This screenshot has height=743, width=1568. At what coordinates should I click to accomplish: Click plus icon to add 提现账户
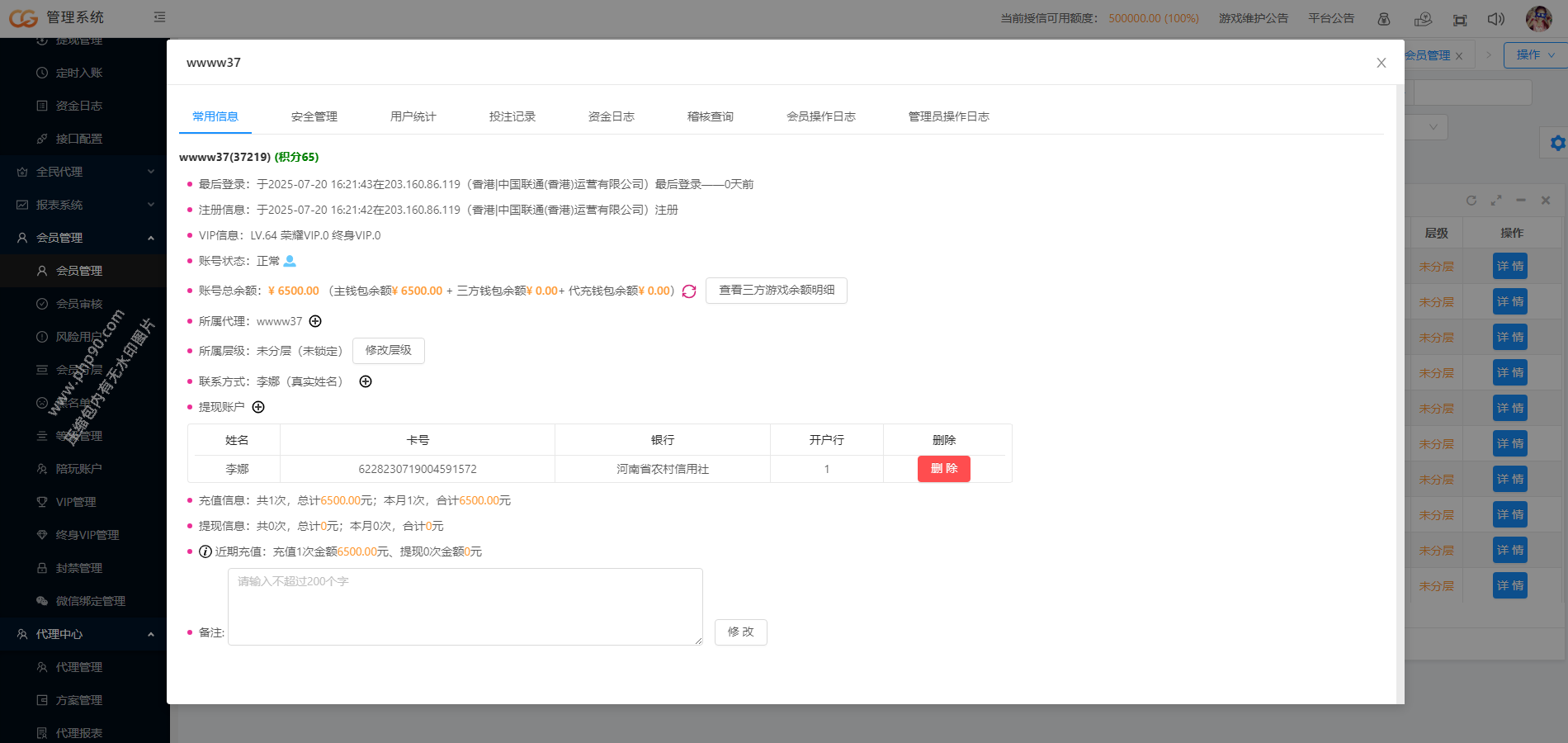pos(258,407)
